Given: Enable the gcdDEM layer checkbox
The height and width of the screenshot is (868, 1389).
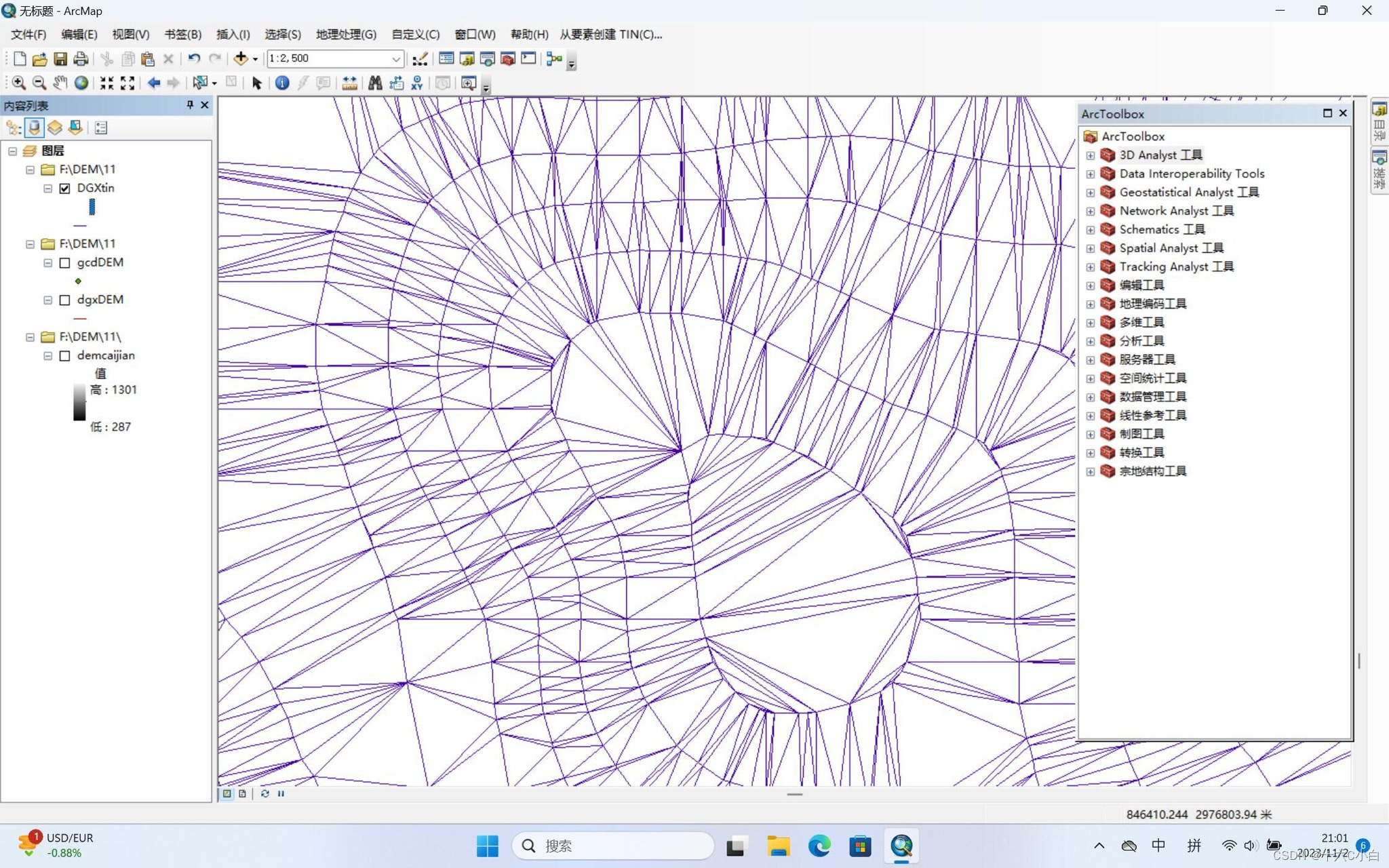Looking at the screenshot, I should (x=65, y=263).
